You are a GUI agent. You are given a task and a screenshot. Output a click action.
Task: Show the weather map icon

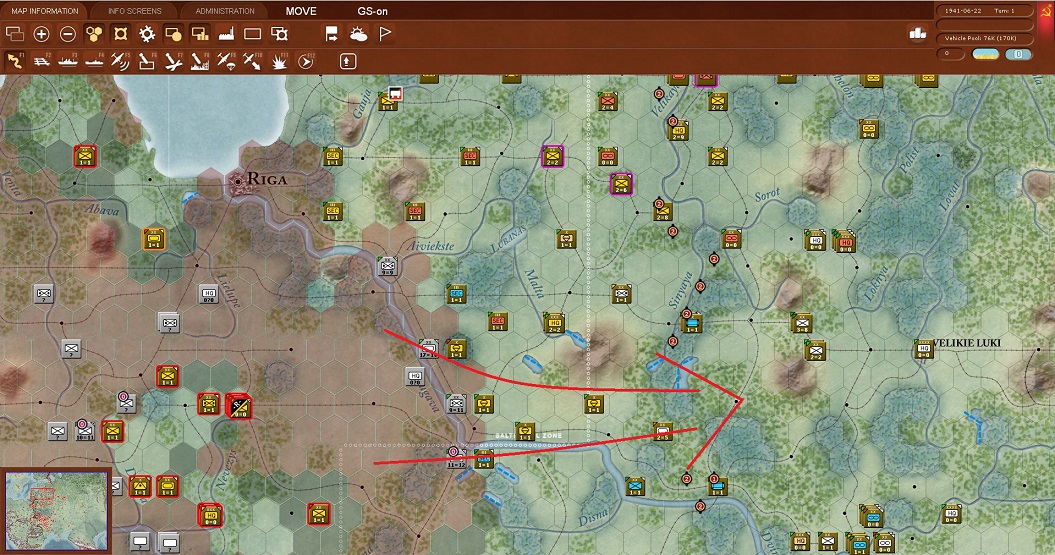click(359, 34)
